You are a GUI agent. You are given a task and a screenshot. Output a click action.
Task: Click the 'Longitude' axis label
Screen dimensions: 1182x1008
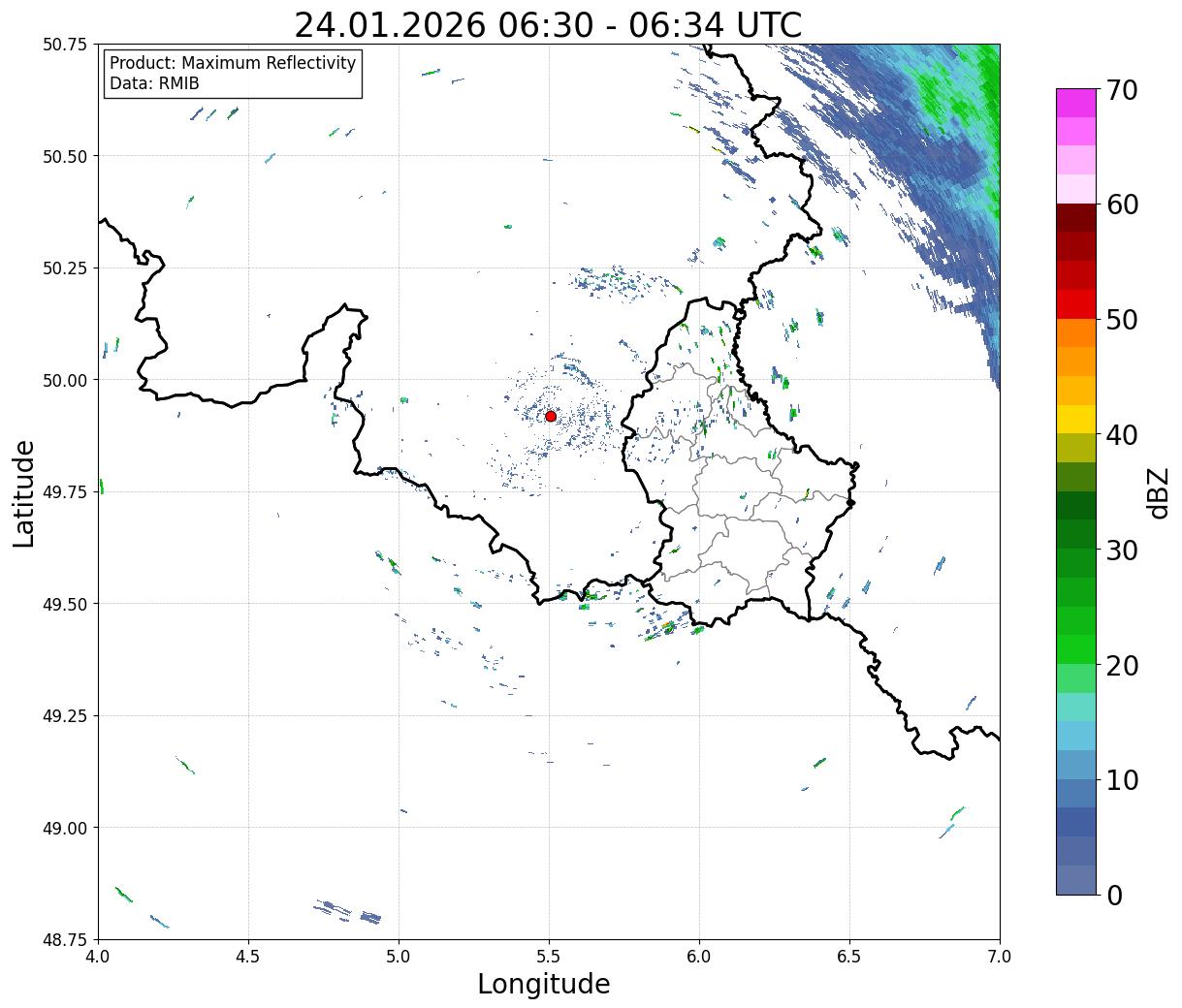click(544, 984)
